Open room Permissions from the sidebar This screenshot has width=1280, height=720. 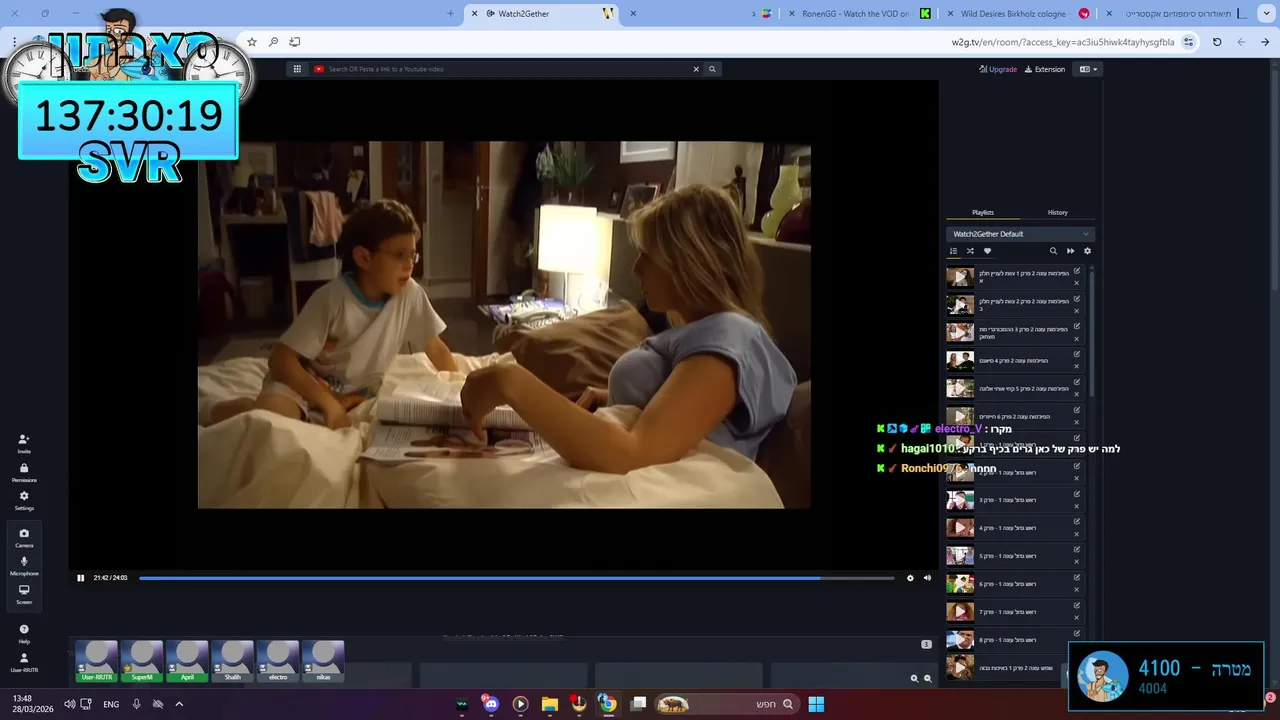[x=24, y=472]
